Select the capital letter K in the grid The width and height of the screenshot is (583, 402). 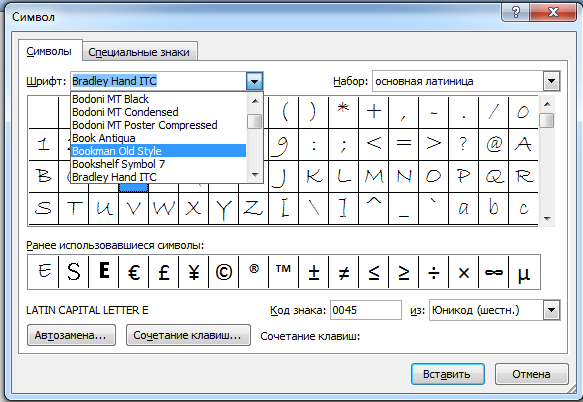click(313, 176)
